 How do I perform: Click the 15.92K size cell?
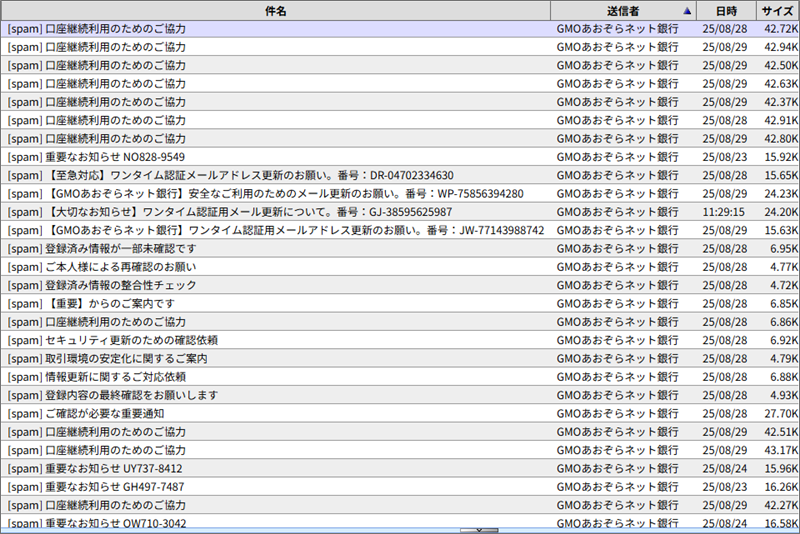coord(781,157)
